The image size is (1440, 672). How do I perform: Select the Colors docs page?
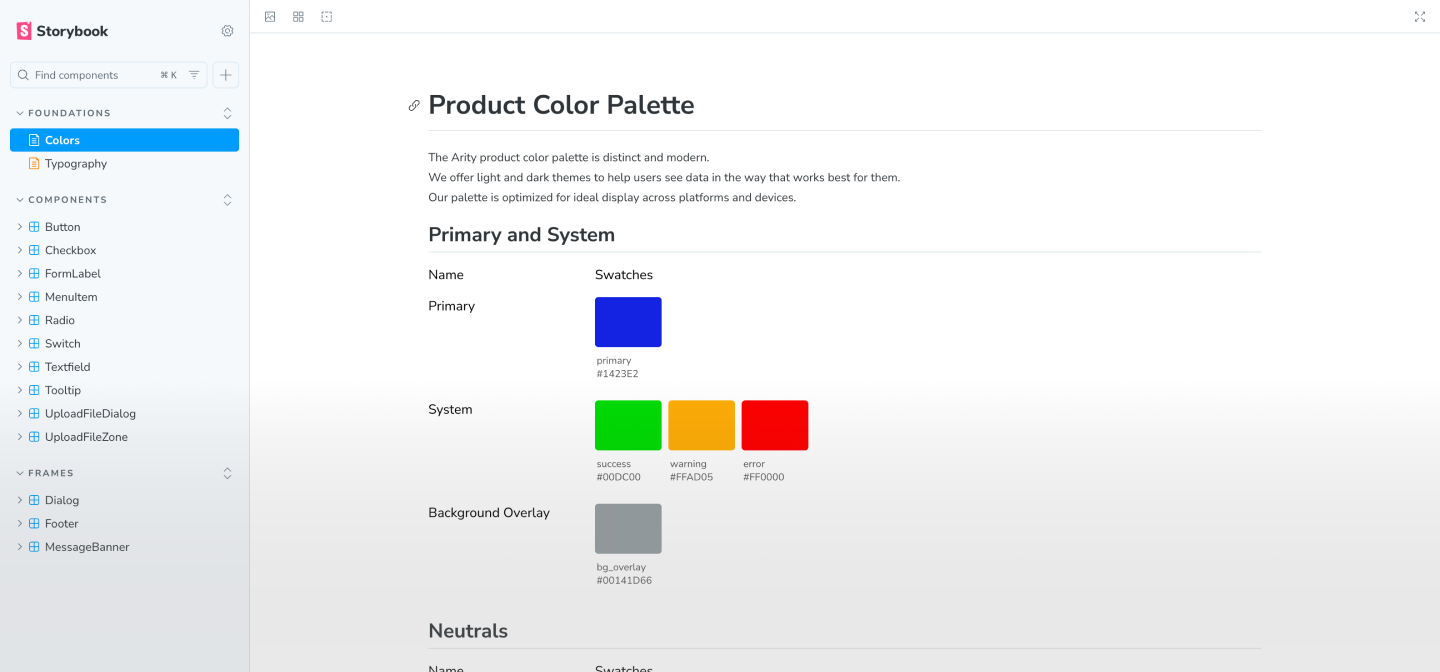pos(62,140)
